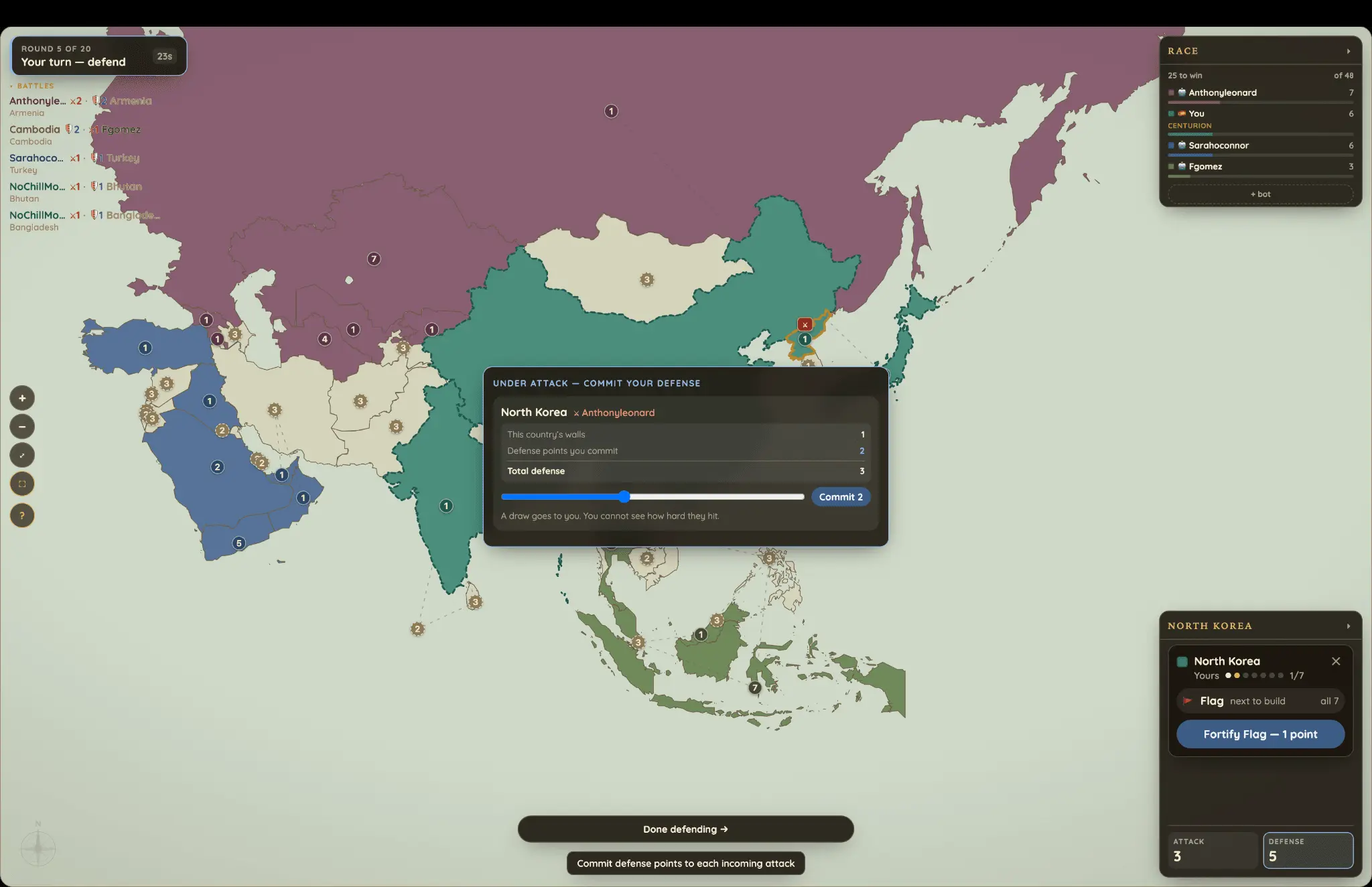Click the 3 marker in Mongolia

click(646, 279)
